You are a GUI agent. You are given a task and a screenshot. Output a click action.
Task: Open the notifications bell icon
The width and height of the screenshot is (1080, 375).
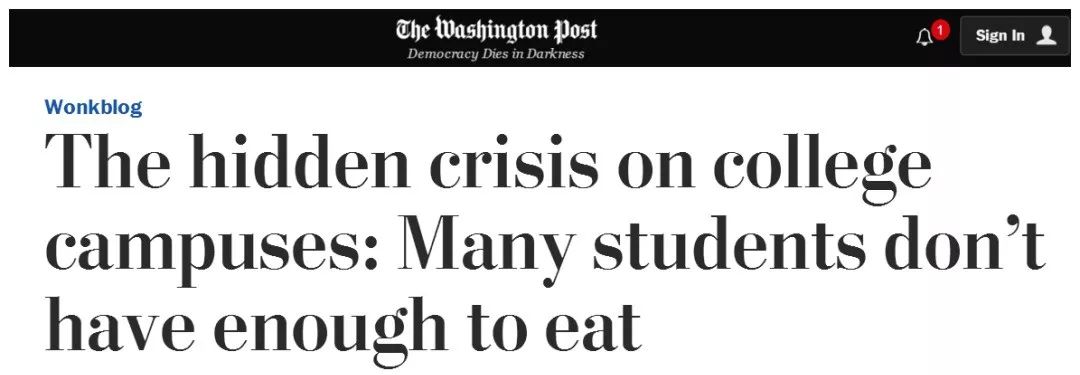[x=924, y=37]
